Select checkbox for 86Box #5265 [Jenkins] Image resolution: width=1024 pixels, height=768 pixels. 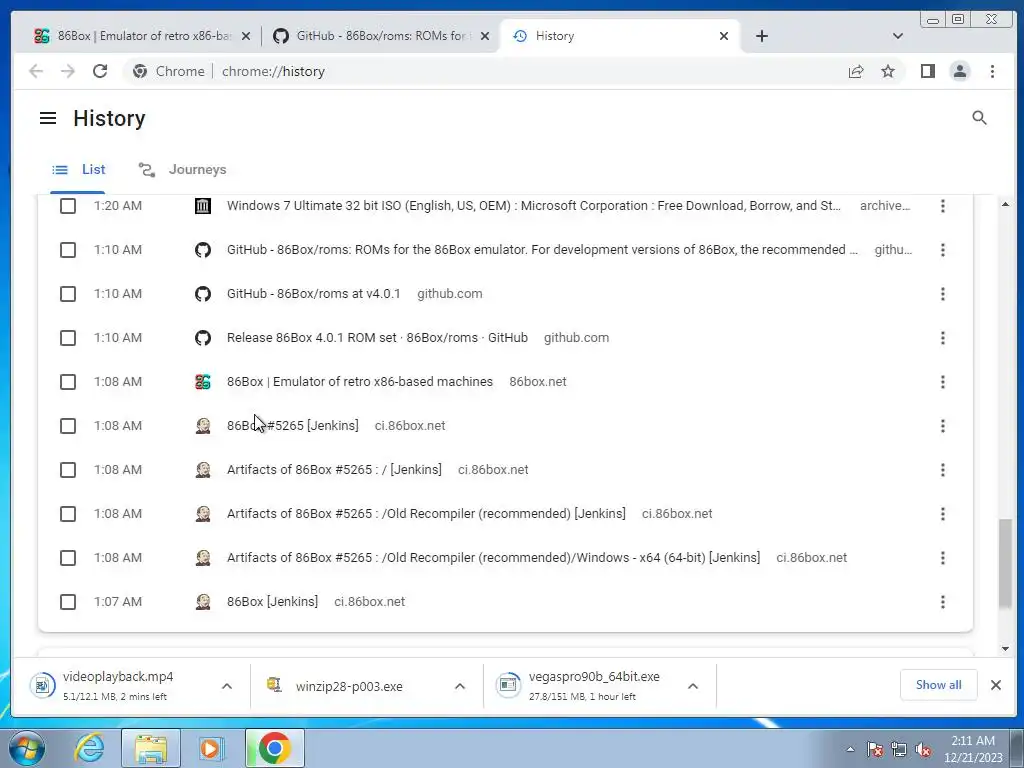[x=68, y=426]
